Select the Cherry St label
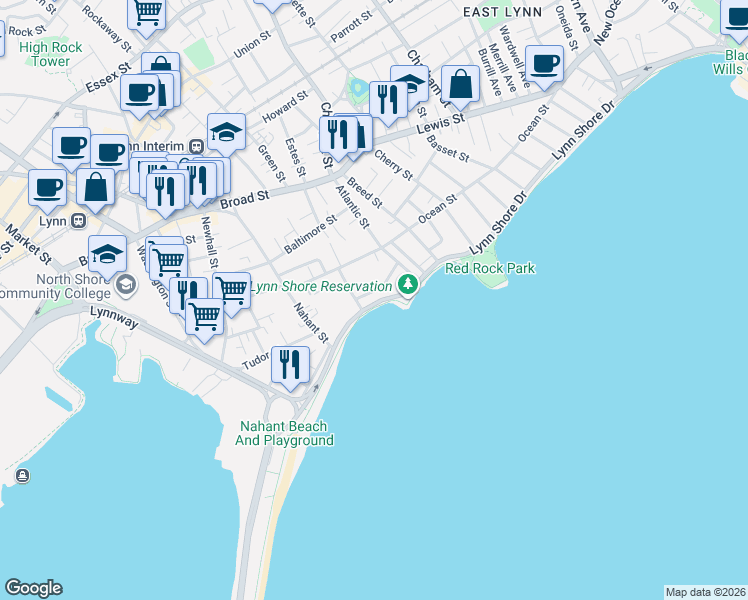748x600 pixels. (x=394, y=165)
